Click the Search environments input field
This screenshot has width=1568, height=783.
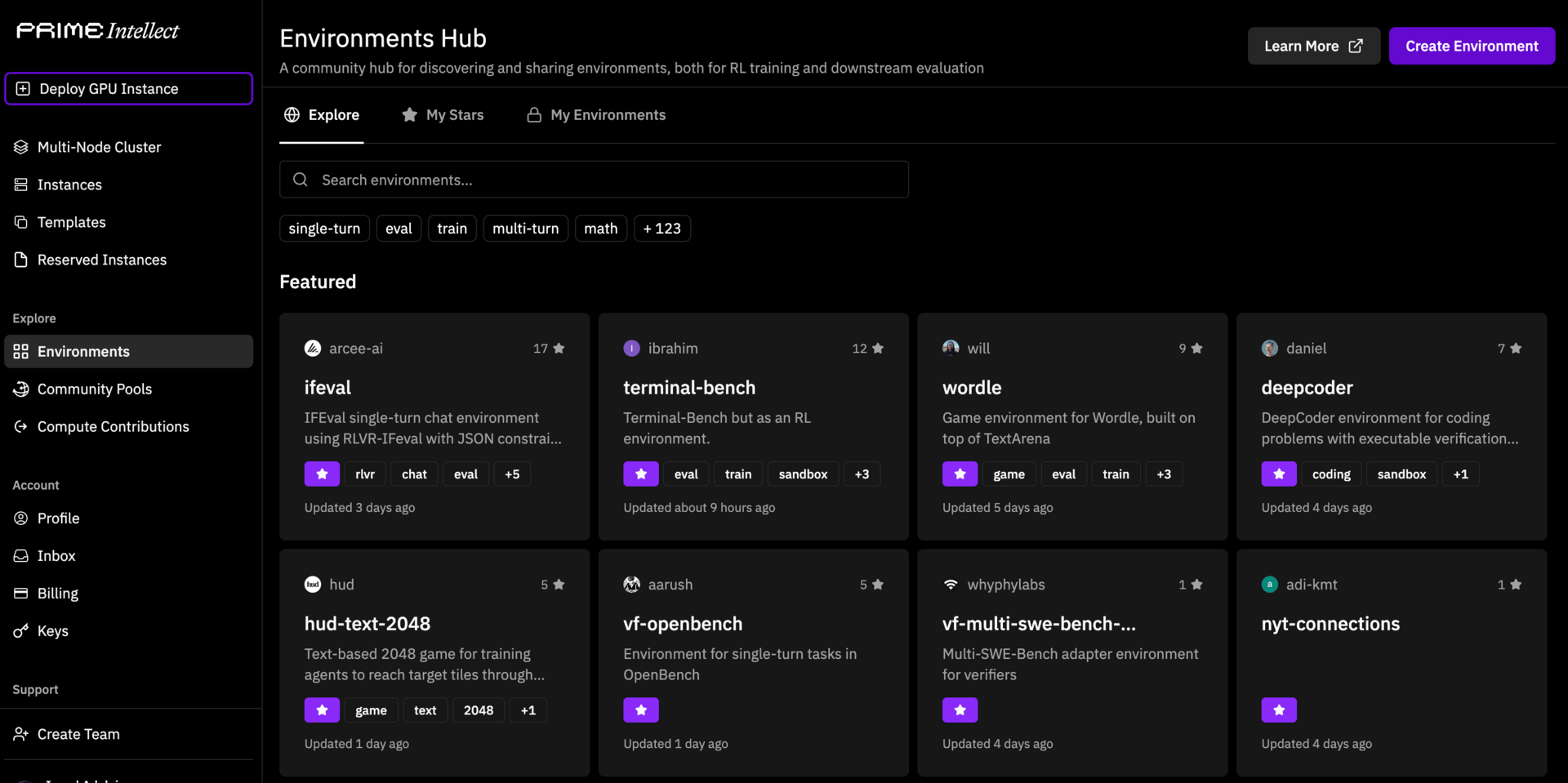pyautogui.click(x=594, y=179)
